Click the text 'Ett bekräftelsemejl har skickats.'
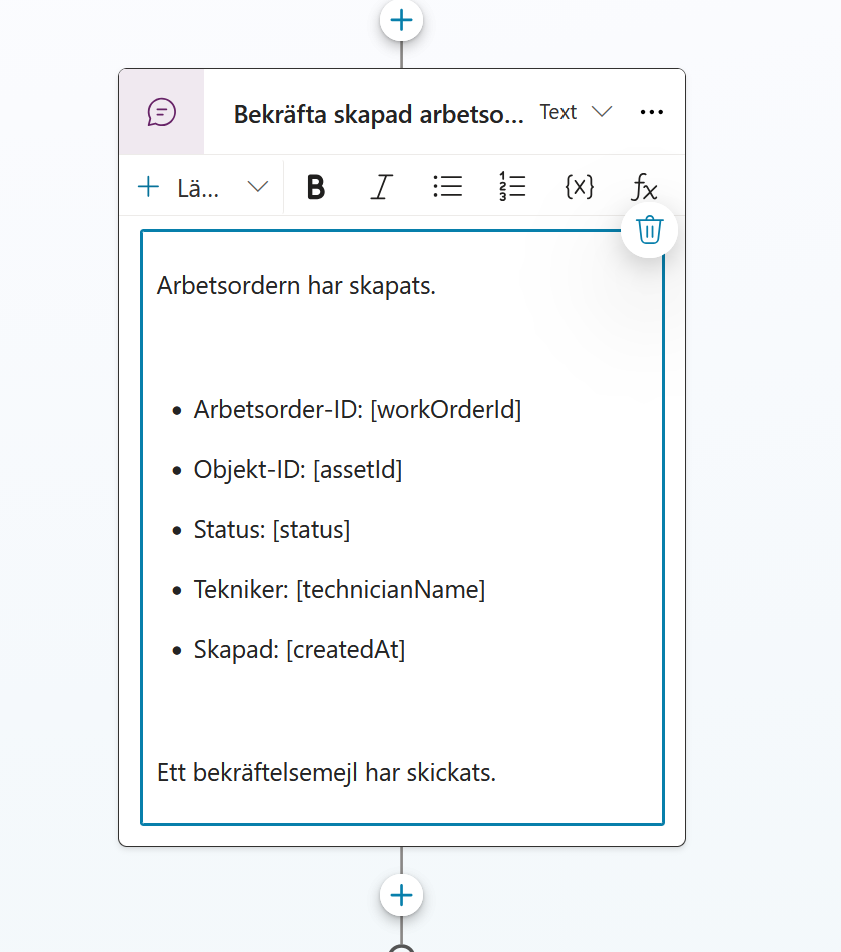This screenshot has height=952, width=841. (326, 773)
